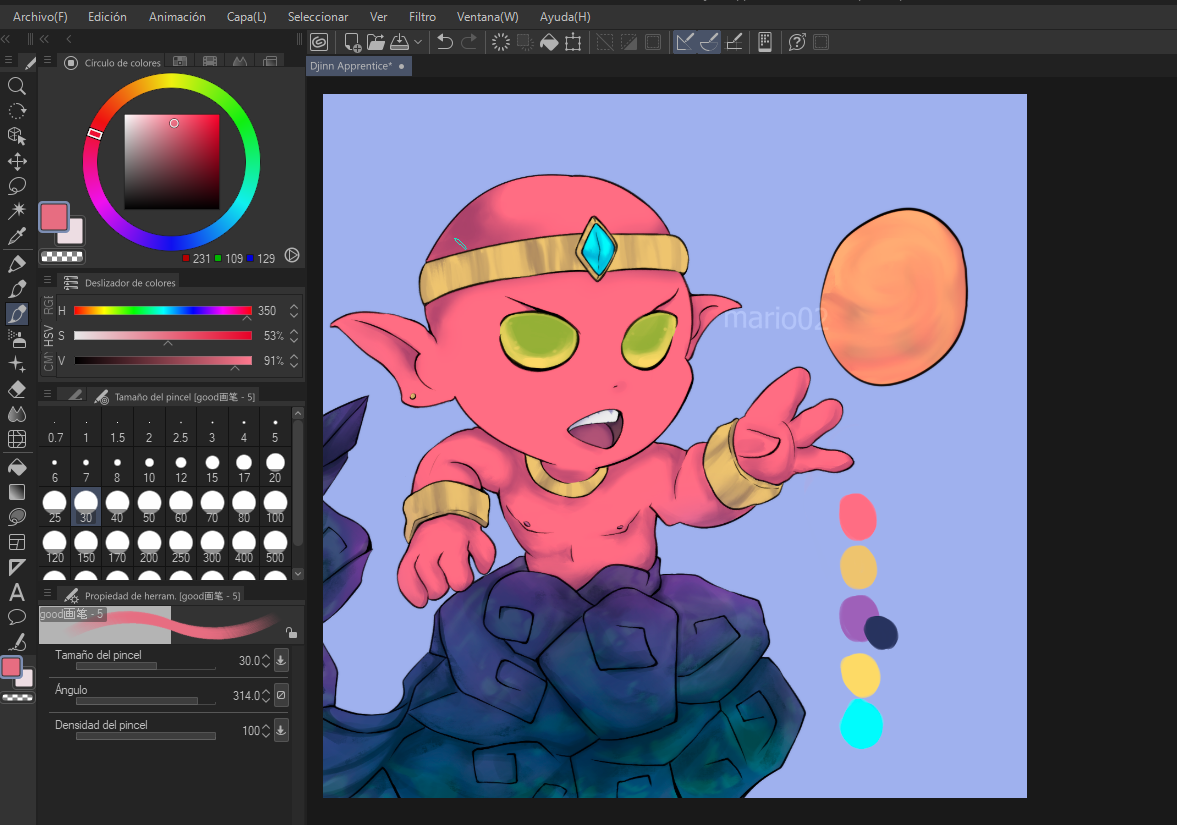Select the Eyedropper tool

point(17,236)
